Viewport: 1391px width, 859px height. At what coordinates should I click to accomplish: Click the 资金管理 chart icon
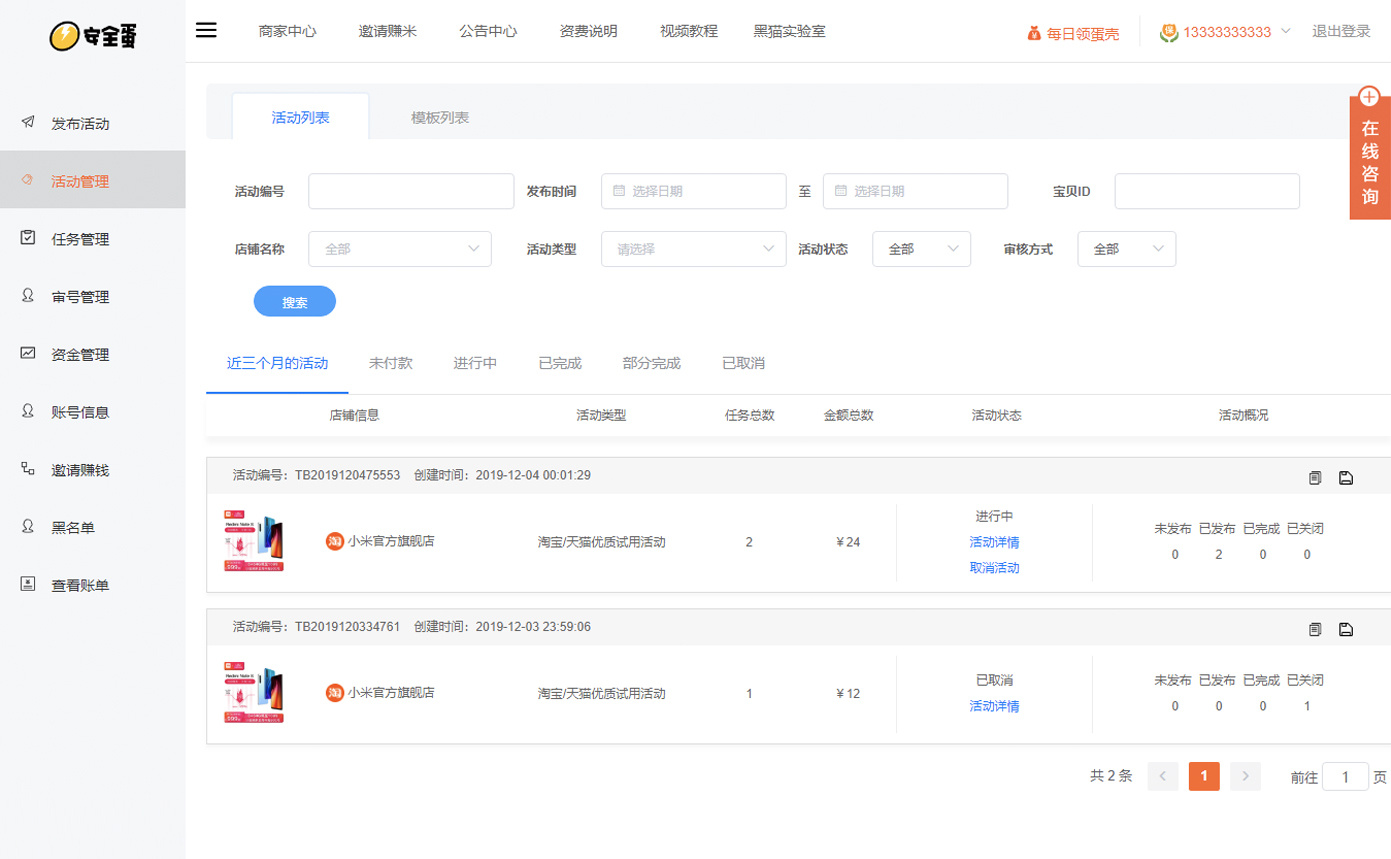pos(29,353)
